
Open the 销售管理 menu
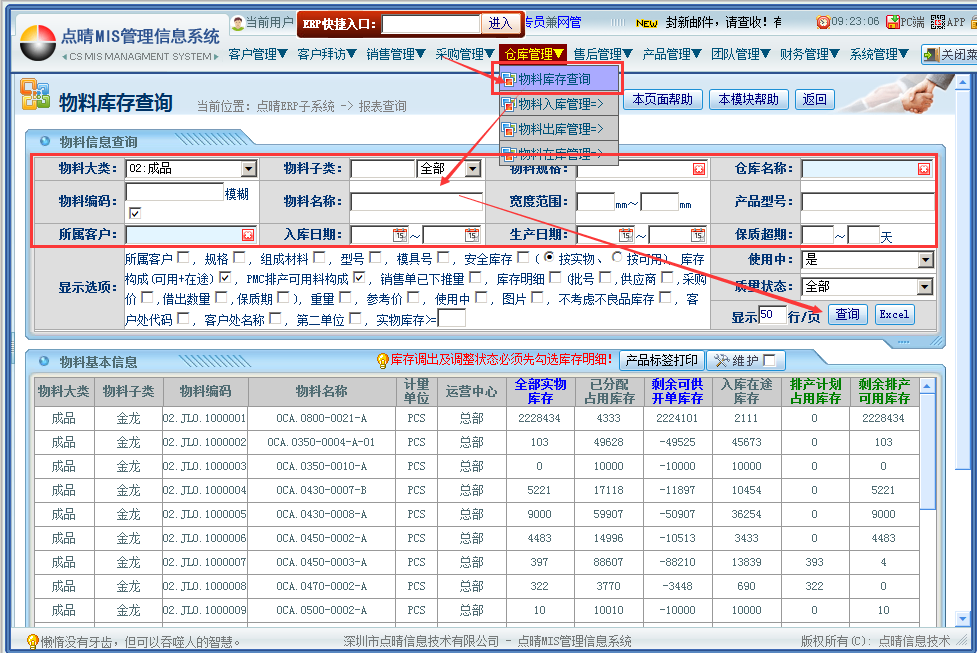[x=396, y=54]
